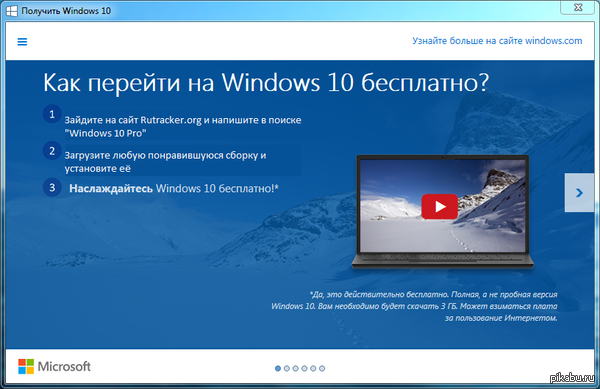Select the third page indicator dot
The width and height of the screenshot is (600, 389).
295,368
